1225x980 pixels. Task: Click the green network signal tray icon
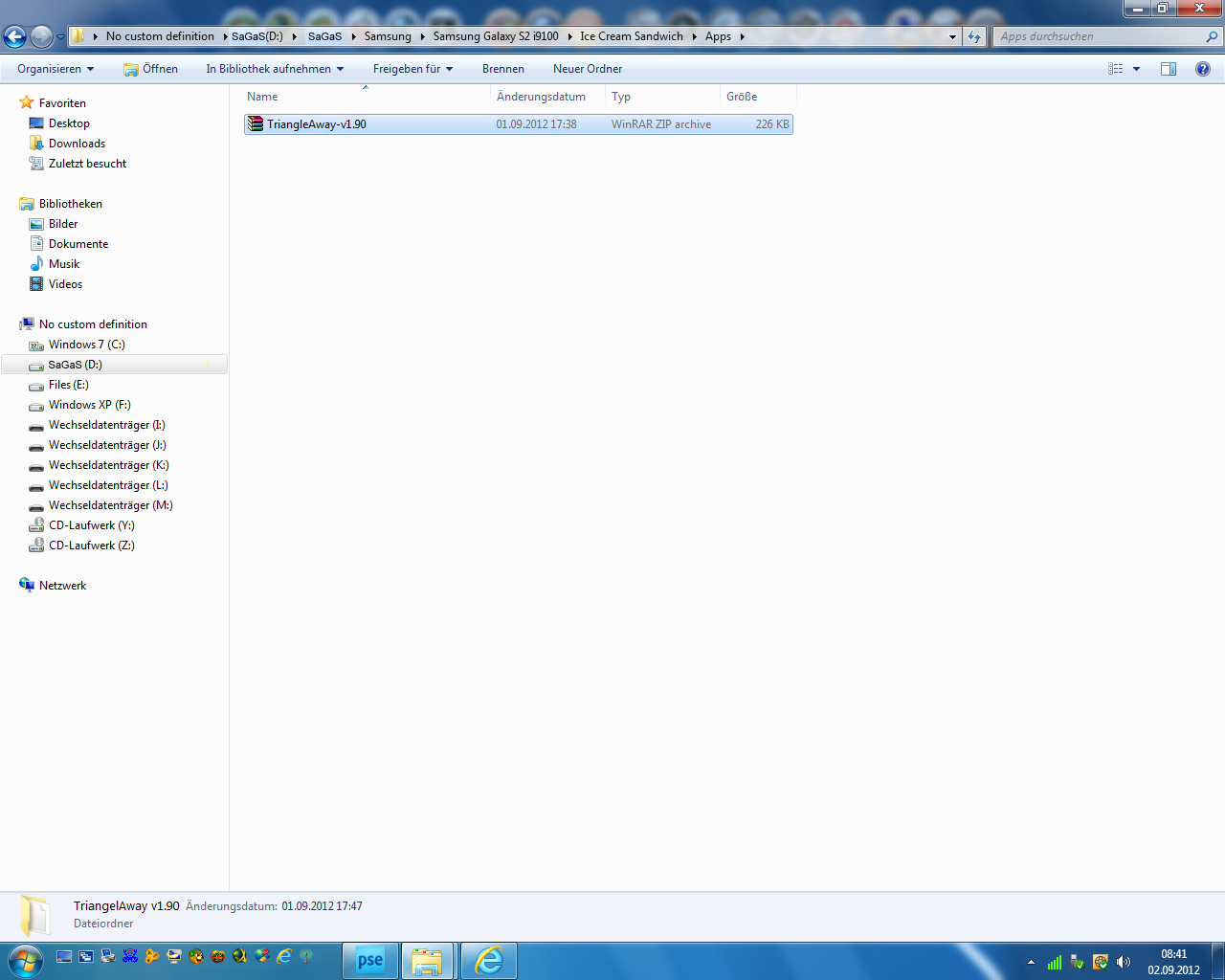pos(1055,962)
